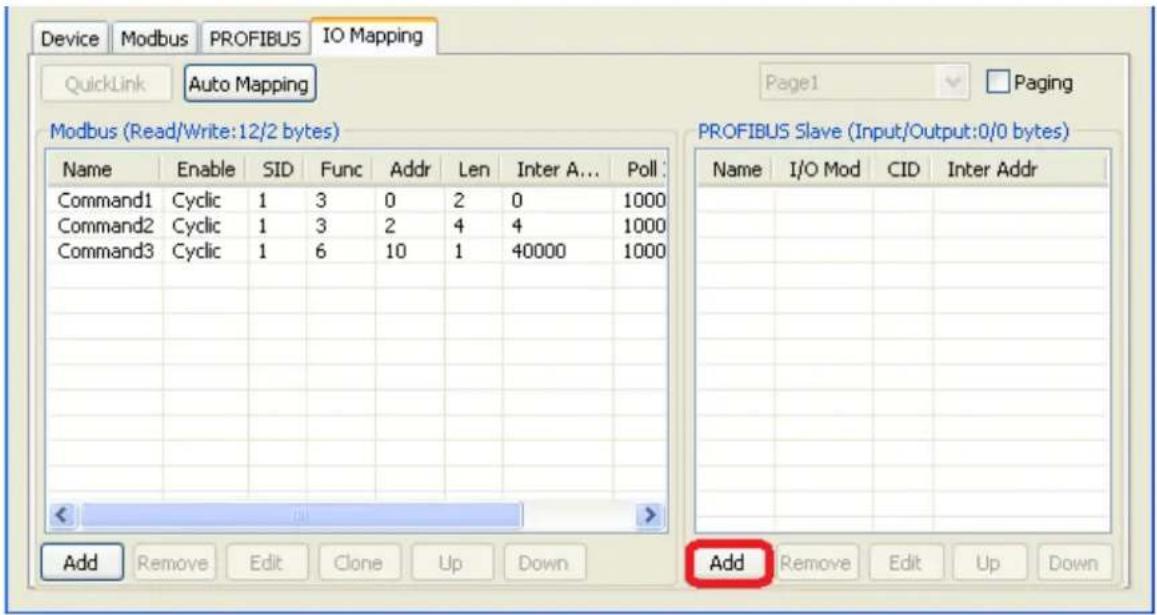Click the SID column header
Screen dimensions: 1157x615
pyautogui.click(x=277, y=170)
